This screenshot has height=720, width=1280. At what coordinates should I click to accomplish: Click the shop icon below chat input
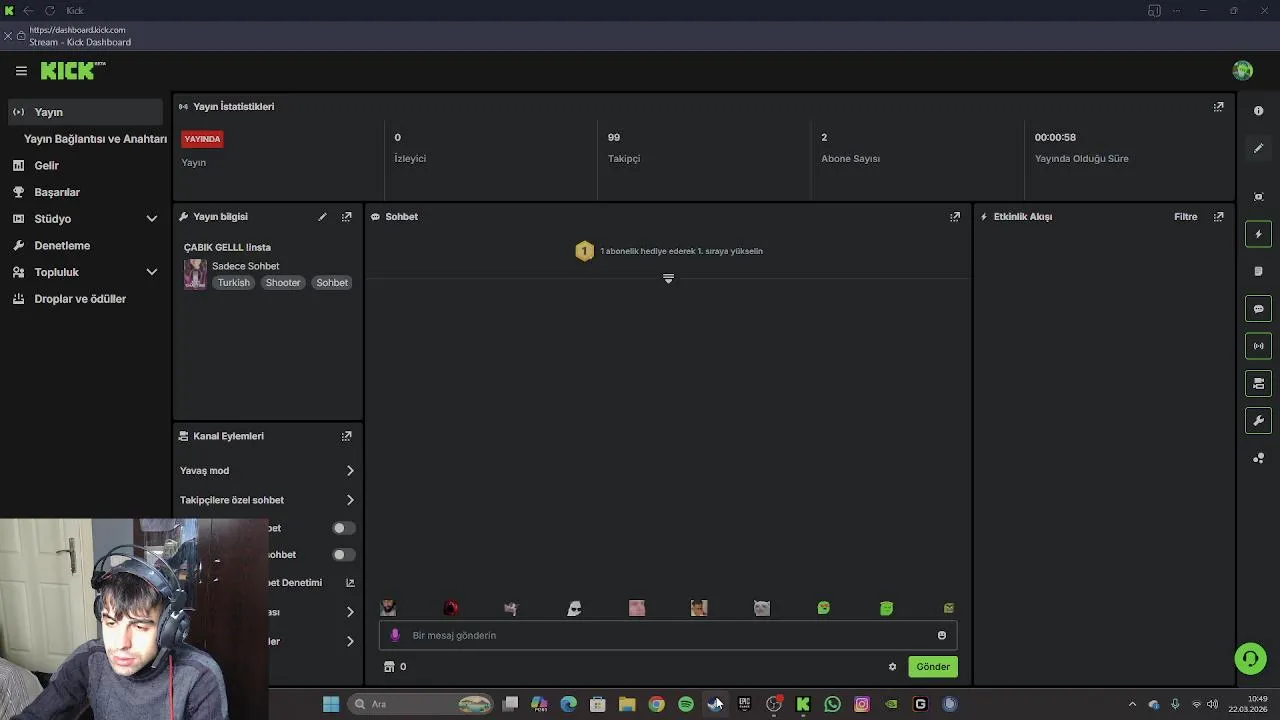pyautogui.click(x=389, y=667)
